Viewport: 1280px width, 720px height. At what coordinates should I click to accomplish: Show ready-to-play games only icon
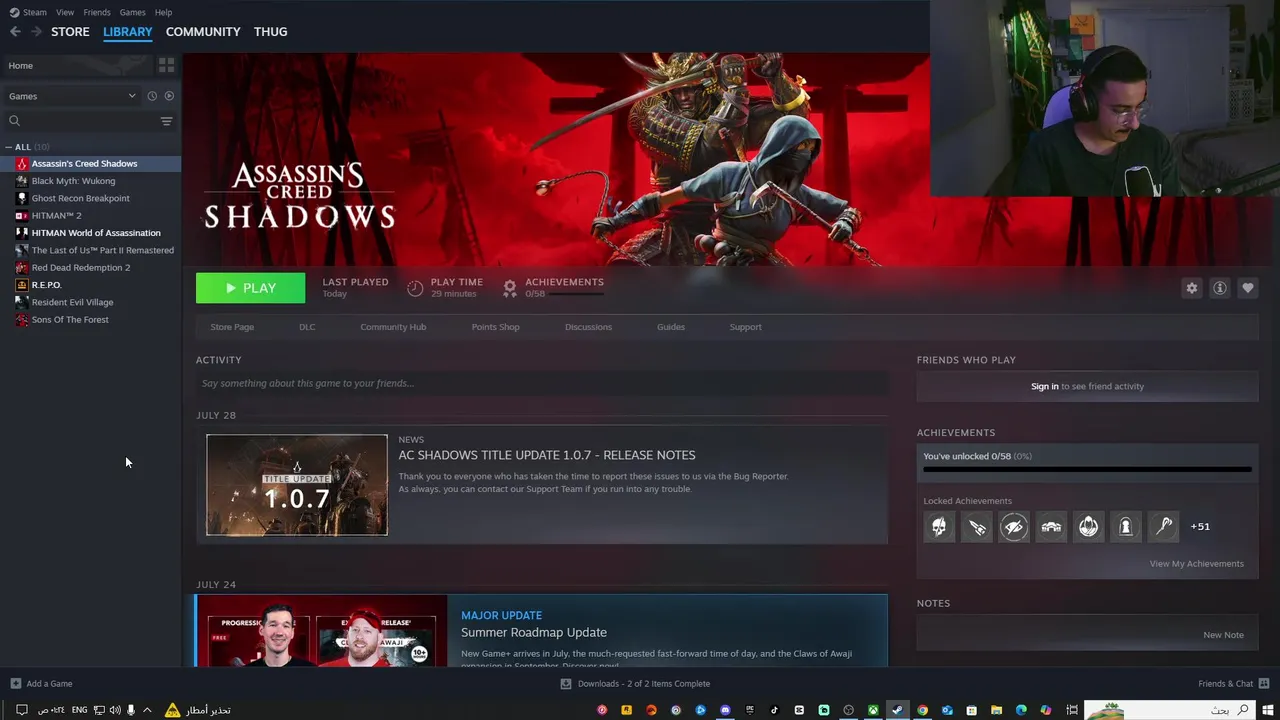pos(169,96)
